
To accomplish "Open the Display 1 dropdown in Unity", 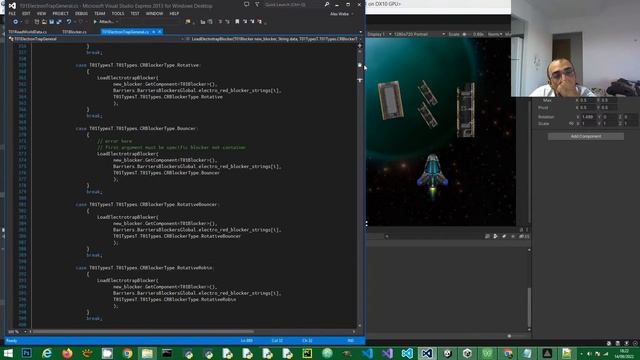I will pos(379,34).
